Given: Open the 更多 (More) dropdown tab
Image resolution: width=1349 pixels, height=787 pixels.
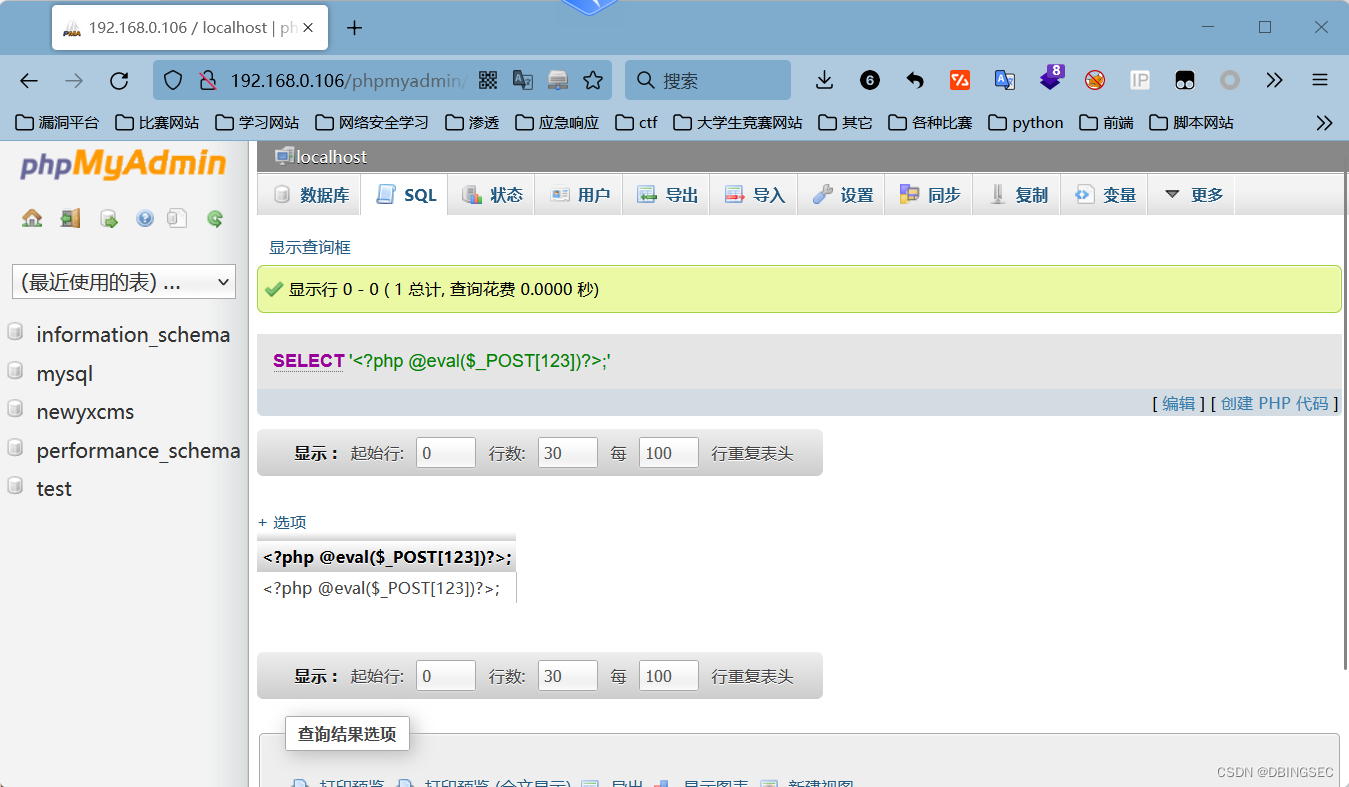Looking at the screenshot, I should click(x=1193, y=195).
